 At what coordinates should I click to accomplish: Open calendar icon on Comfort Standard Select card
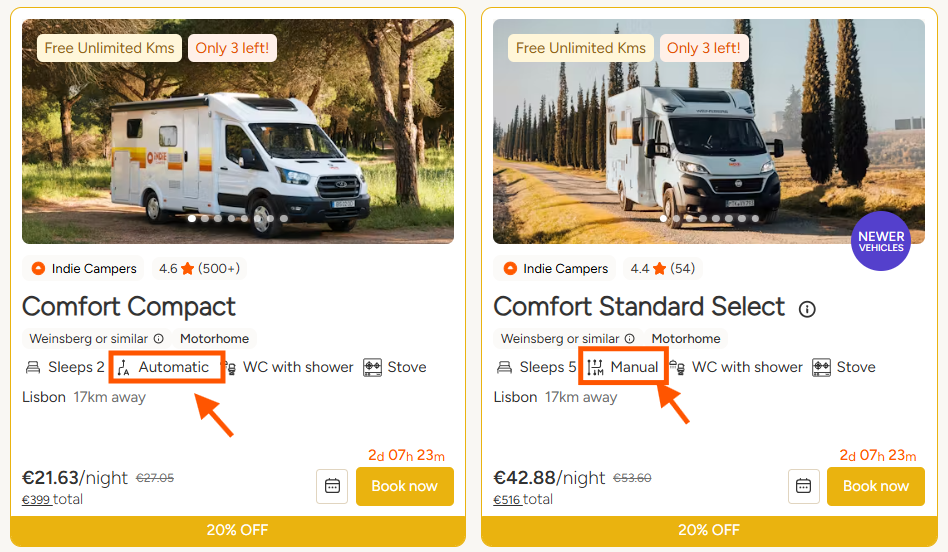click(803, 486)
